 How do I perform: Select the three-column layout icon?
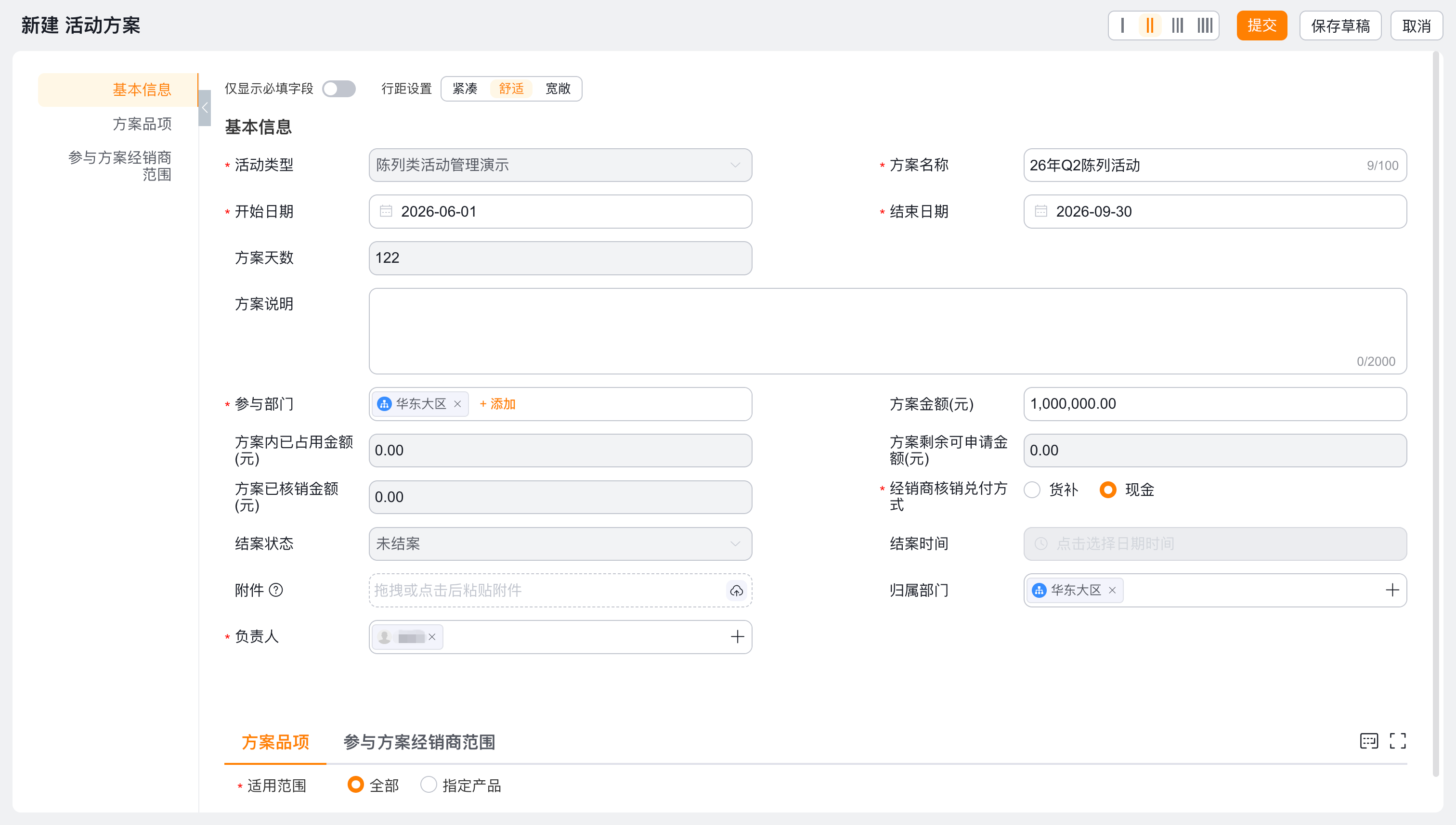tap(1178, 26)
